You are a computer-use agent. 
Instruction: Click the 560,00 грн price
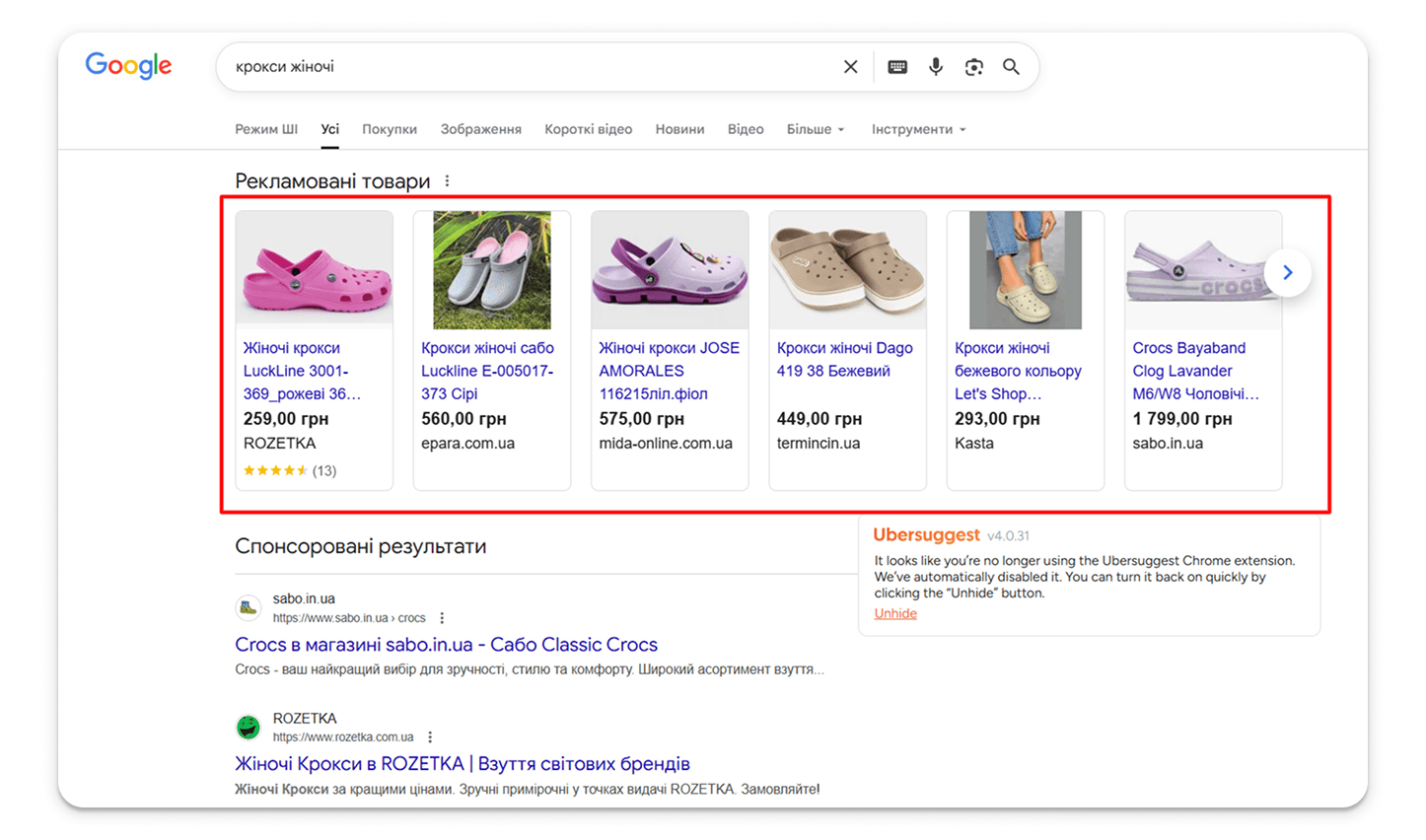pyautogui.click(x=464, y=419)
